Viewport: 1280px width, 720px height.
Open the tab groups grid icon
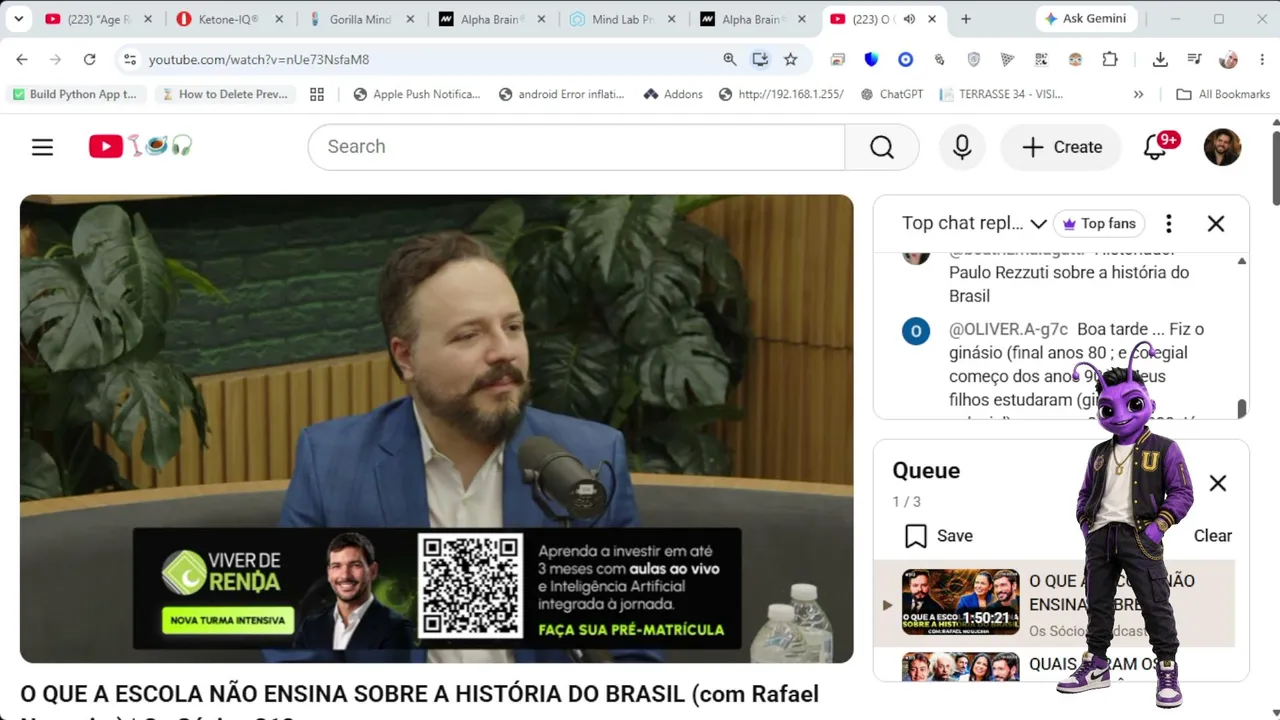(x=317, y=94)
